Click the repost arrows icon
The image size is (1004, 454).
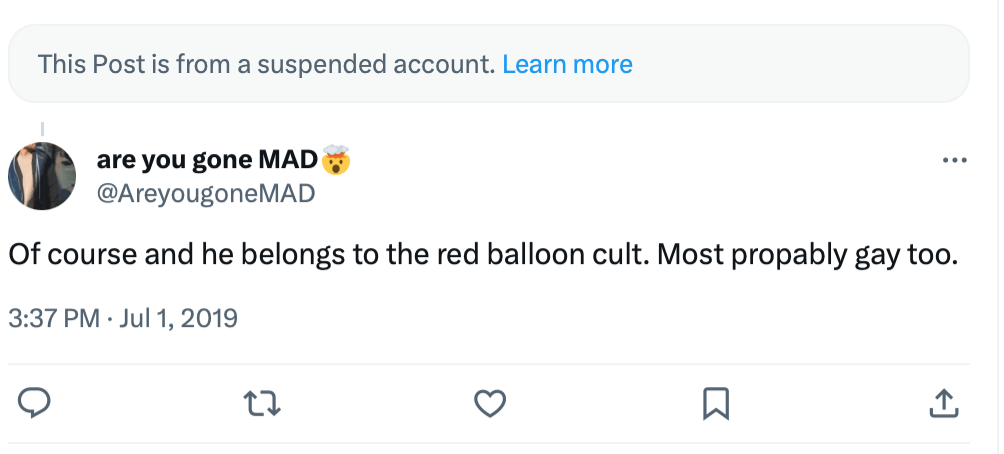tap(263, 402)
